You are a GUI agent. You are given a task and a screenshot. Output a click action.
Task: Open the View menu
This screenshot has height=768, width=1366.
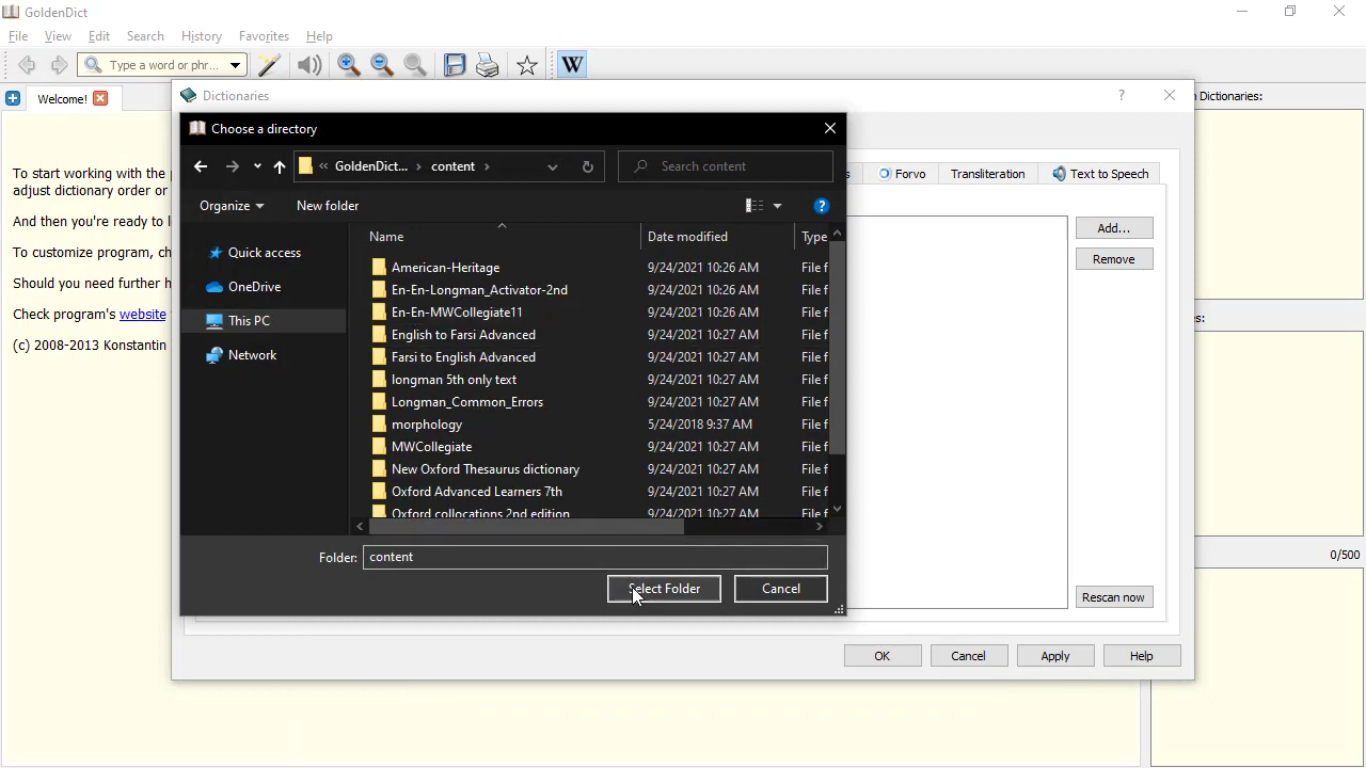tap(58, 36)
